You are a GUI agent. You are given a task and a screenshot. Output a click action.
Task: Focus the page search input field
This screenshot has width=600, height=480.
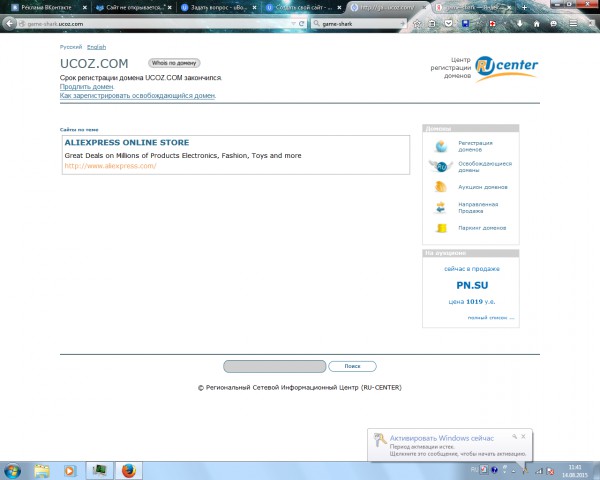coord(274,366)
